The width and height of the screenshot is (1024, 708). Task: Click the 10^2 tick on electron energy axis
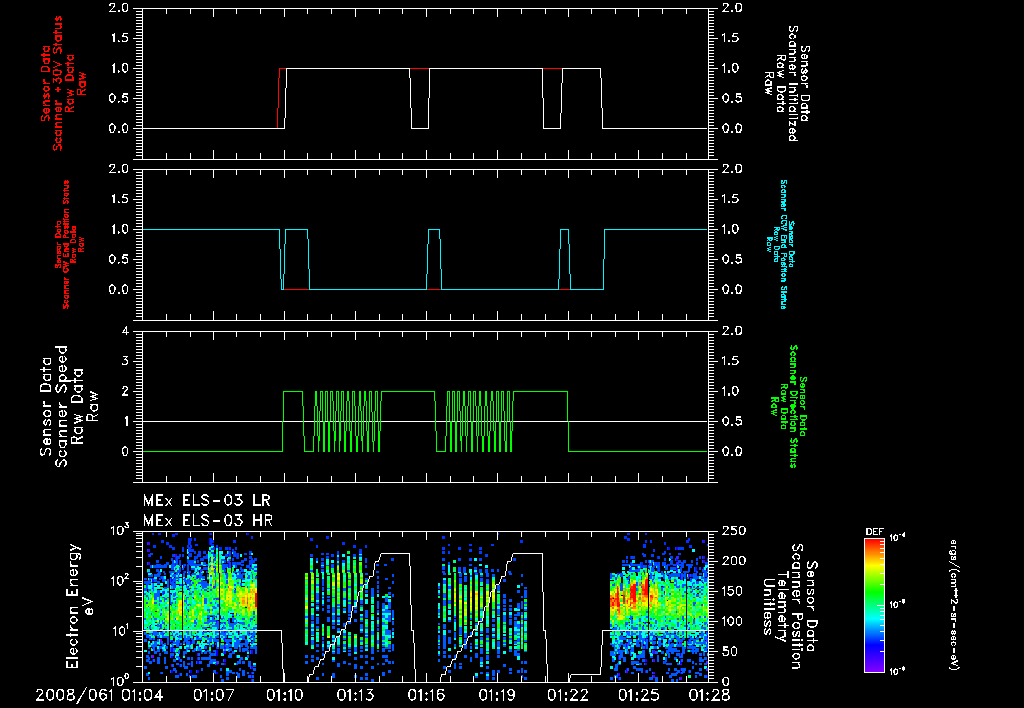coord(119,581)
